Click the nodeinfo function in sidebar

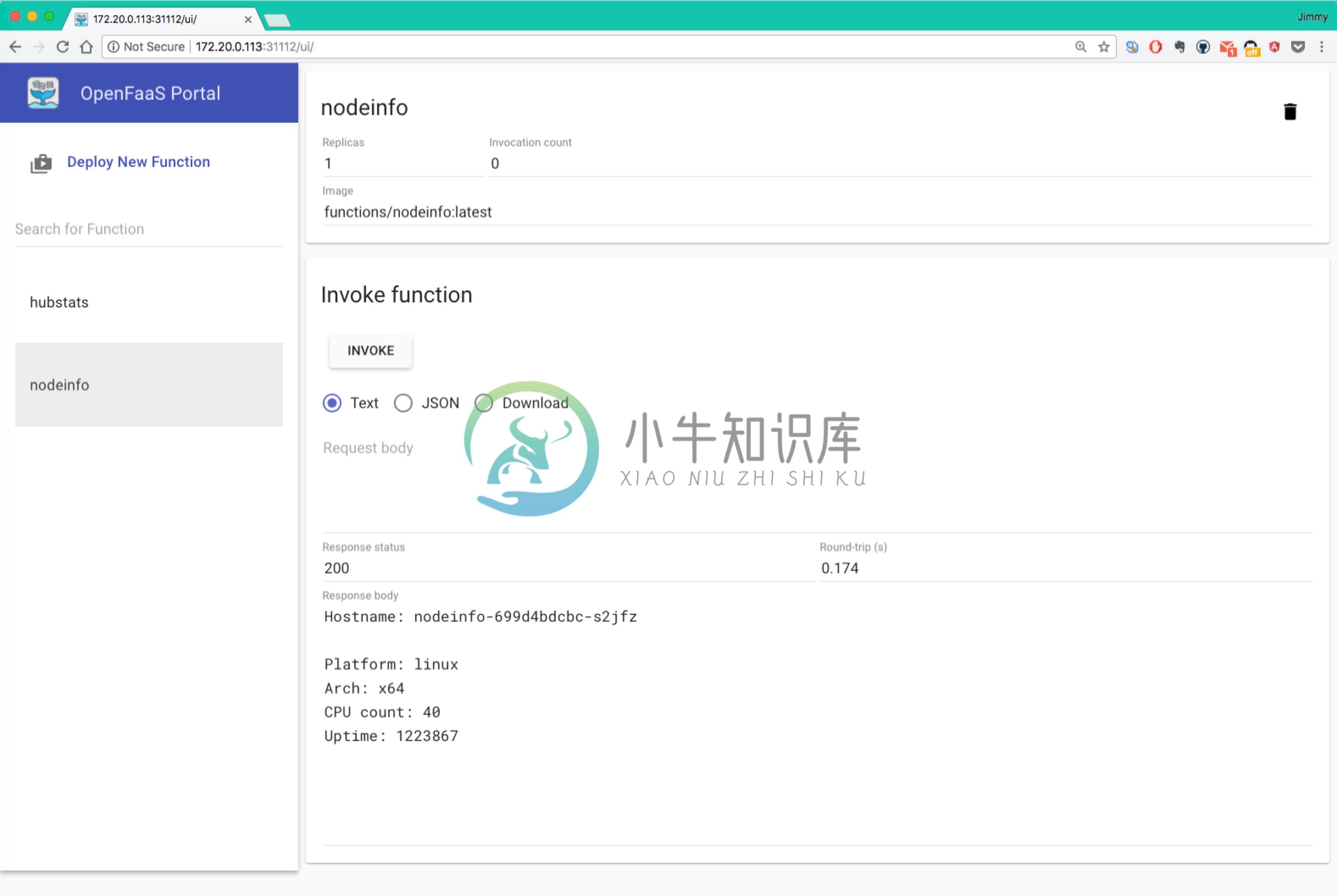tap(149, 384)
